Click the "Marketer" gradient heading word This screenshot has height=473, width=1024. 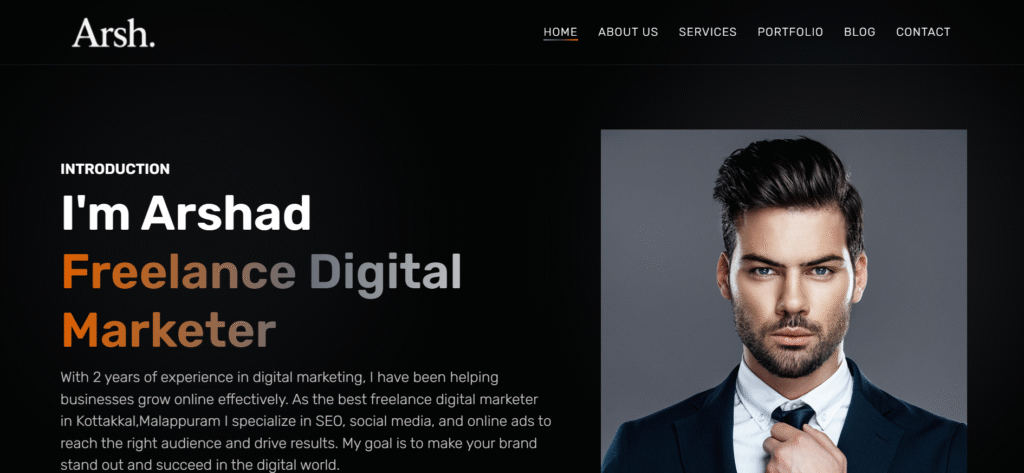click(168, 329)
